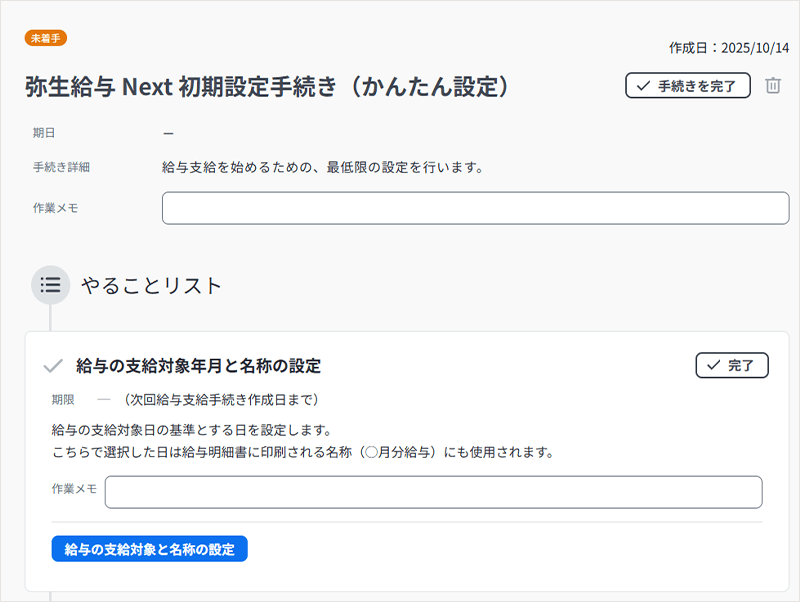Select the やることリスト heading text
Image resolution: width=800 pixels, height=602 pixels.
pos(151,285)
